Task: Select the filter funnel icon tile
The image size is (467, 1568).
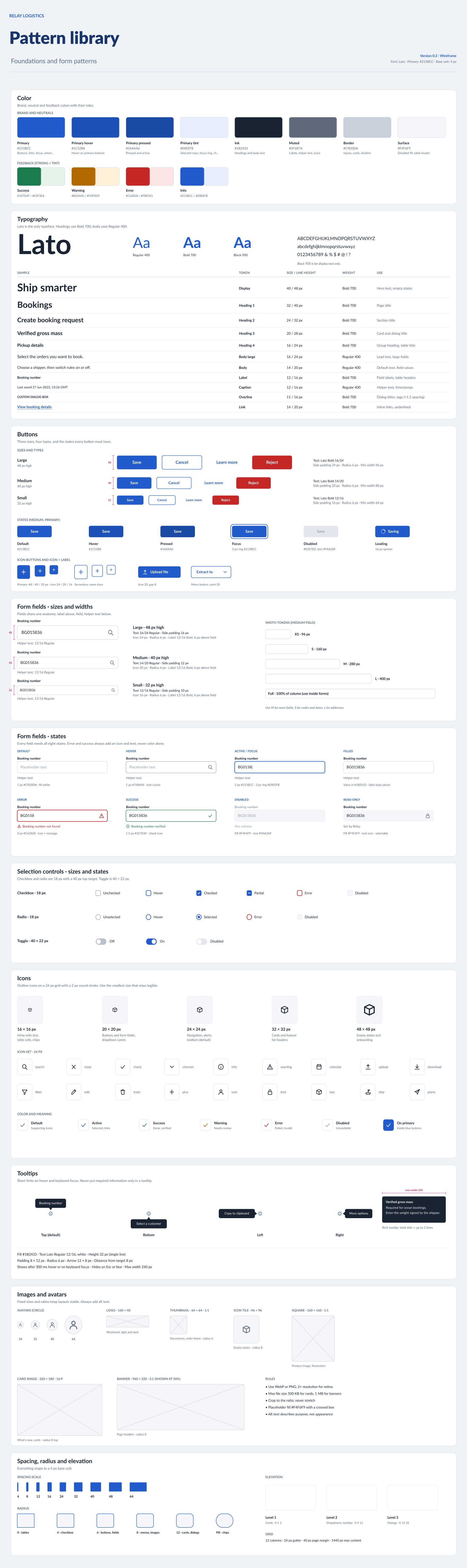Action: point(24,1092)
